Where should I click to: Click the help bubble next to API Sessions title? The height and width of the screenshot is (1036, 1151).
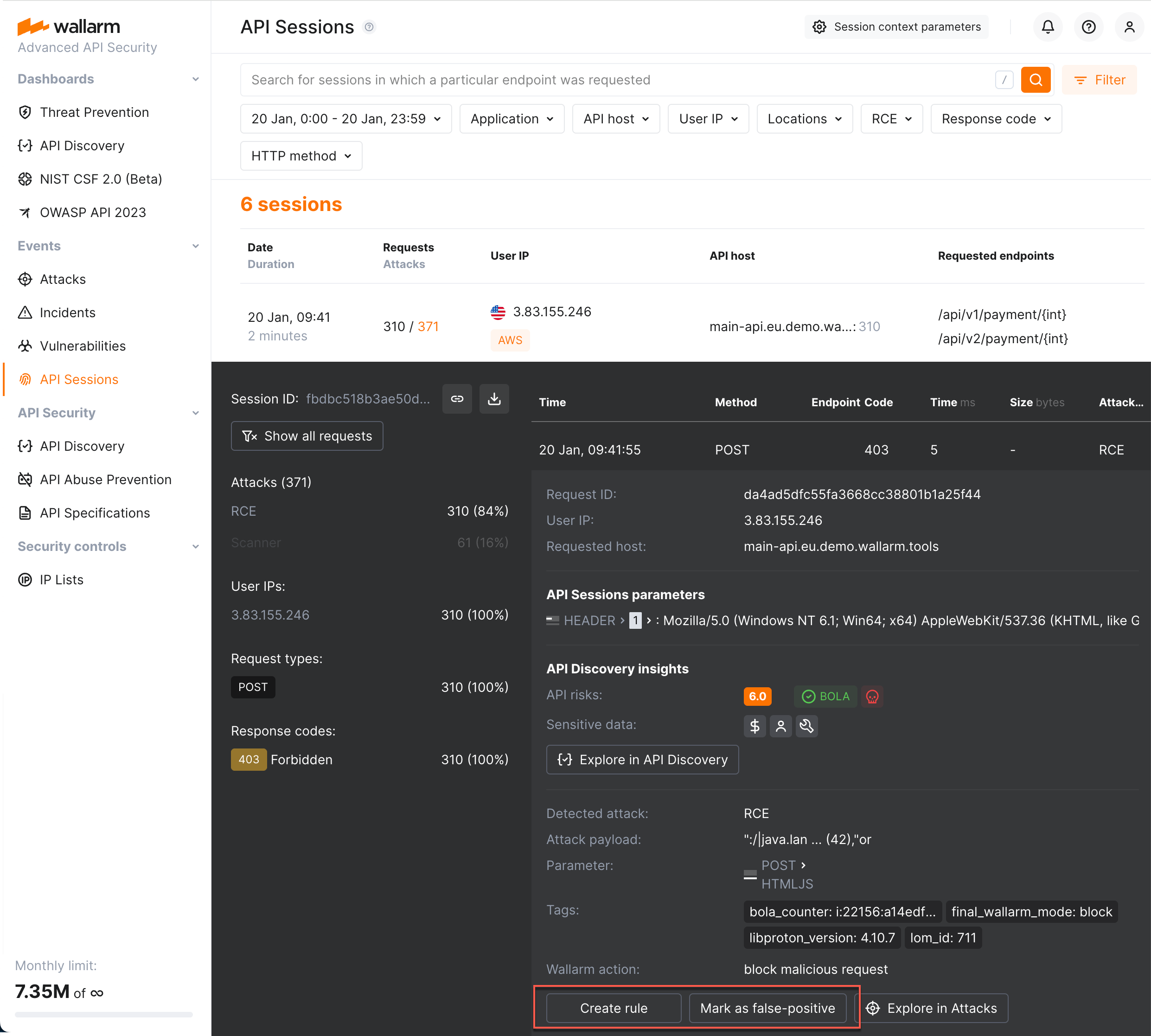coord(369,27)
